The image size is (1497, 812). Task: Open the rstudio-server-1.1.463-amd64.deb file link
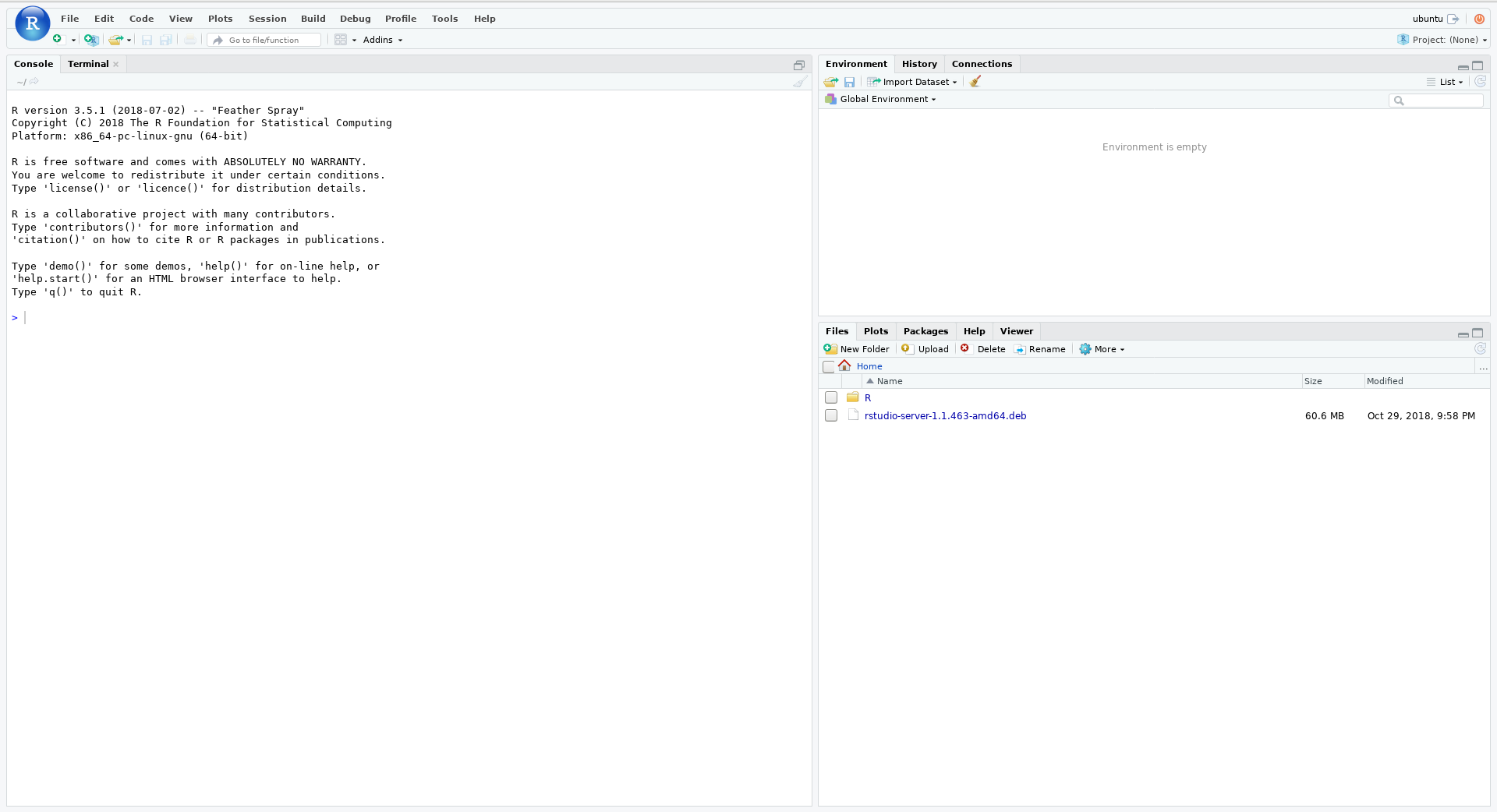[945, 416]
